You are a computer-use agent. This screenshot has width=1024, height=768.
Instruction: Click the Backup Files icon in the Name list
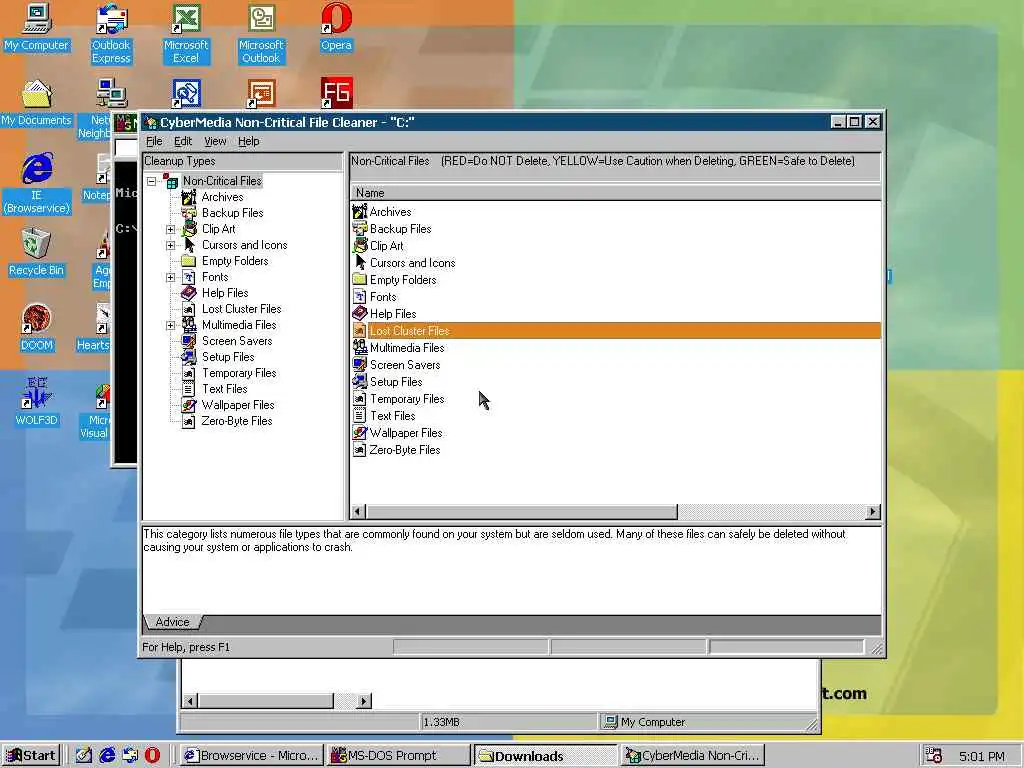coord(360,229)
